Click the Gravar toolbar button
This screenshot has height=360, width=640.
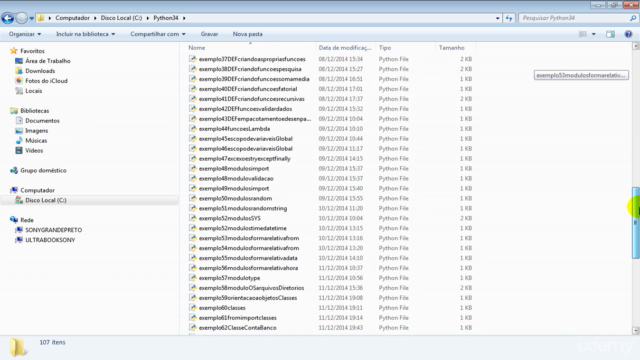click(209, 34)
